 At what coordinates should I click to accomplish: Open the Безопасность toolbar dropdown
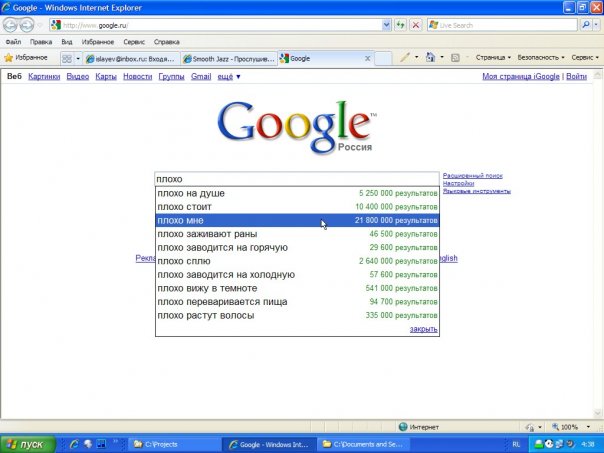(541, 58)
